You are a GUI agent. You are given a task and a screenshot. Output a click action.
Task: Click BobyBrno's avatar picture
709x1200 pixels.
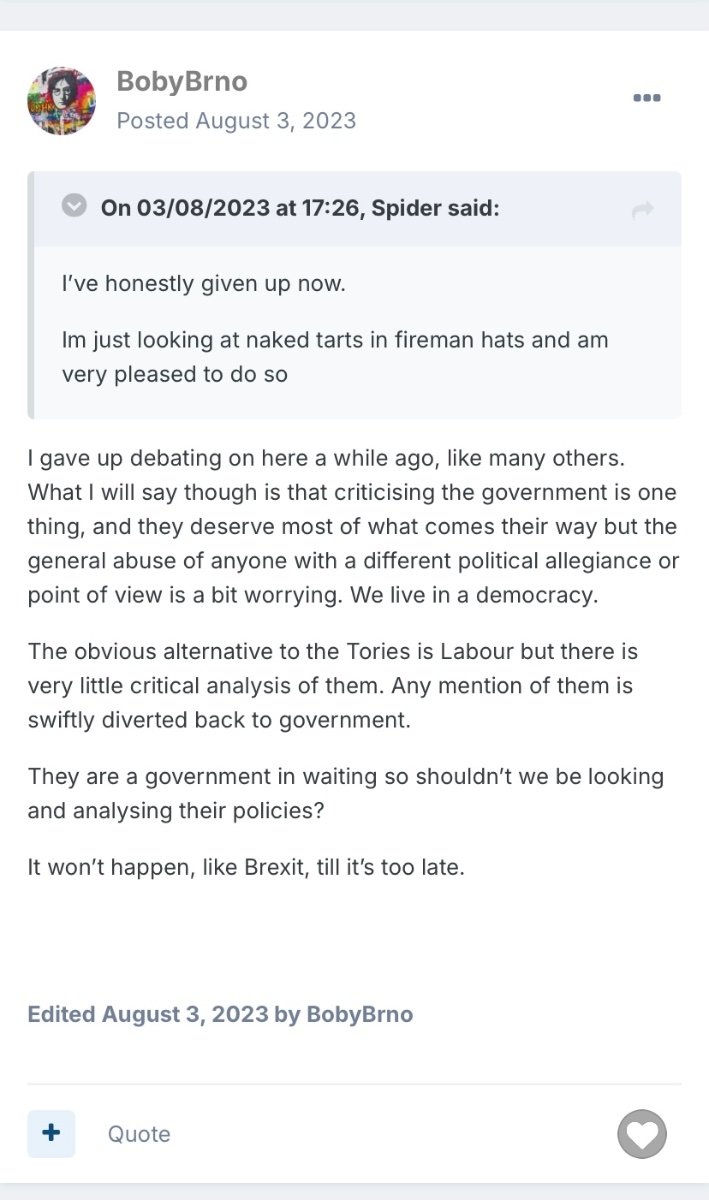tap(61, 101)
